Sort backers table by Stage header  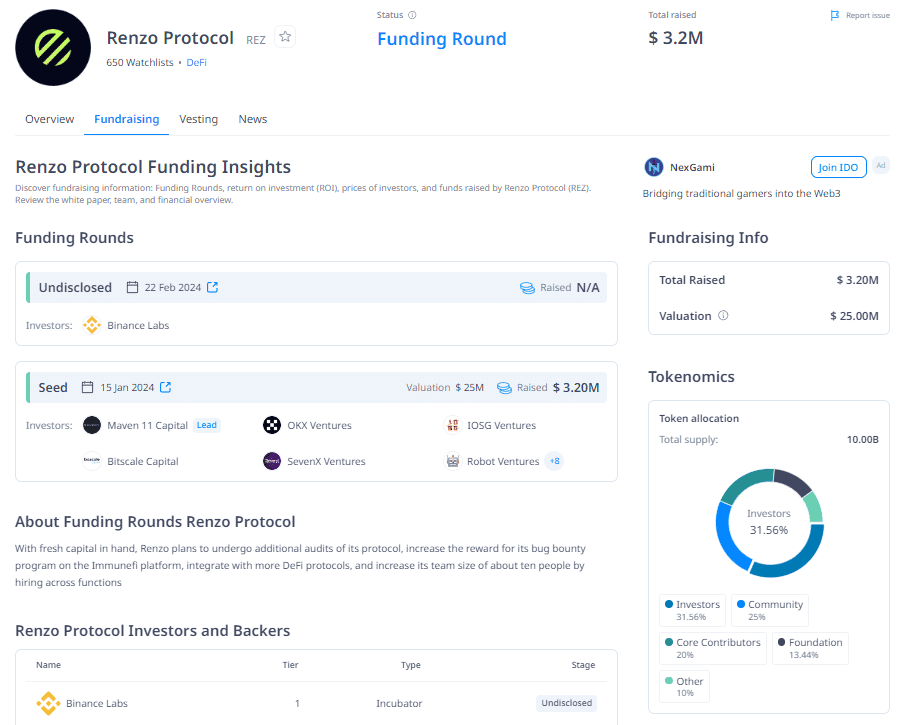pyautogui.click(x=583, y=665)
